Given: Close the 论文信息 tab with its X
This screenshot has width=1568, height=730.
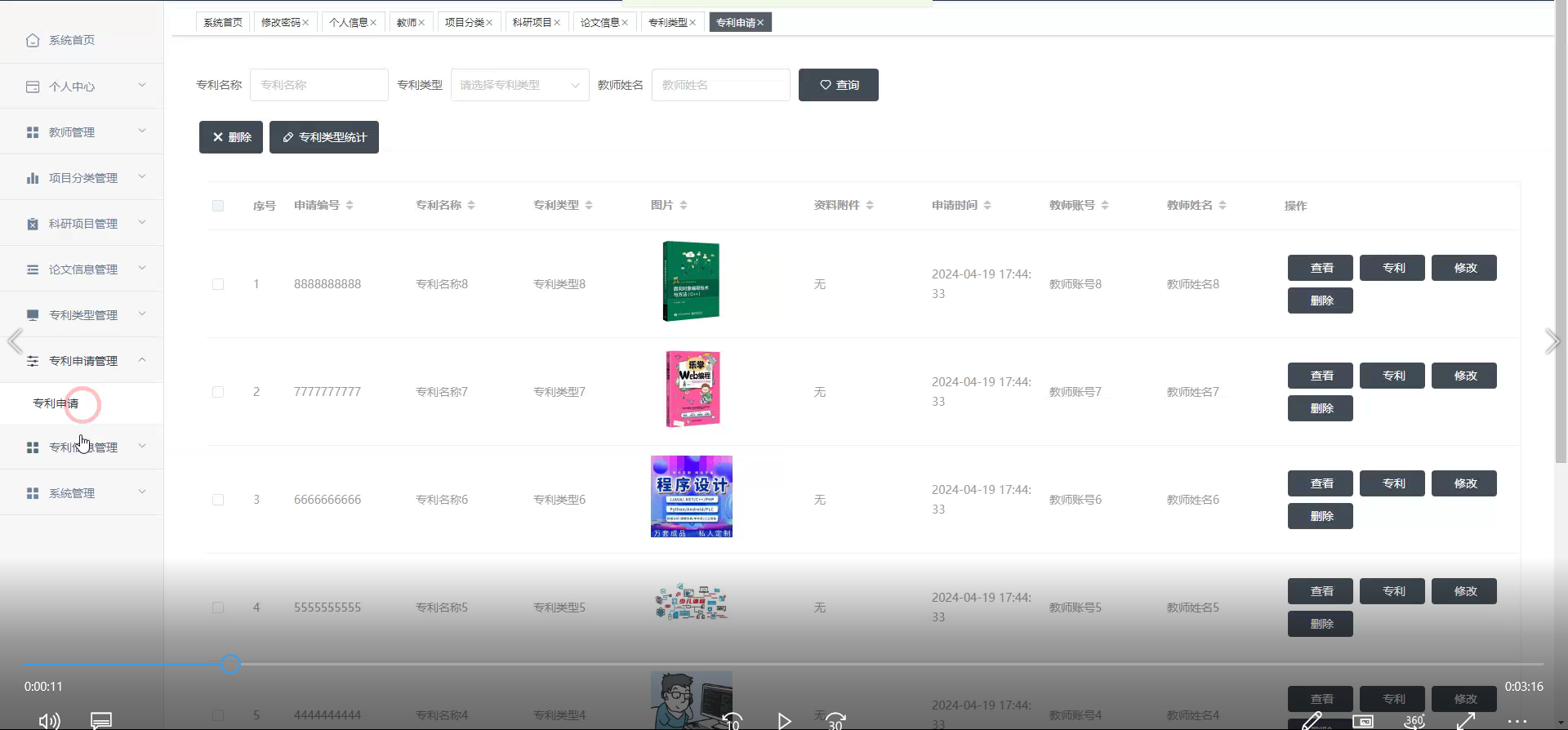Looking at the screenshot, I should [x=625, y=23].
